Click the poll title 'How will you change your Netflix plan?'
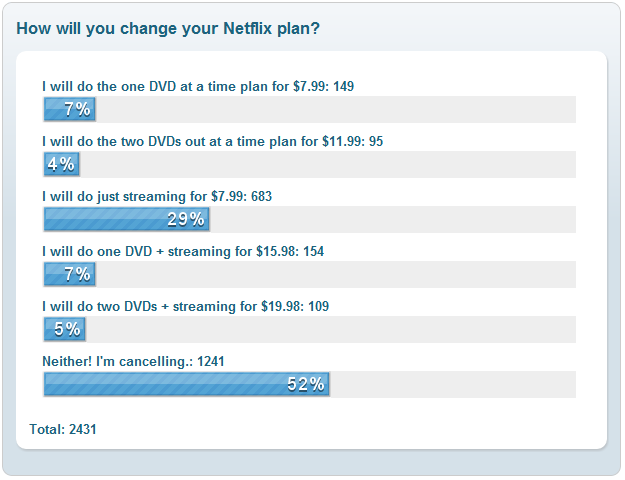625x480 pixels. [168, 29]
